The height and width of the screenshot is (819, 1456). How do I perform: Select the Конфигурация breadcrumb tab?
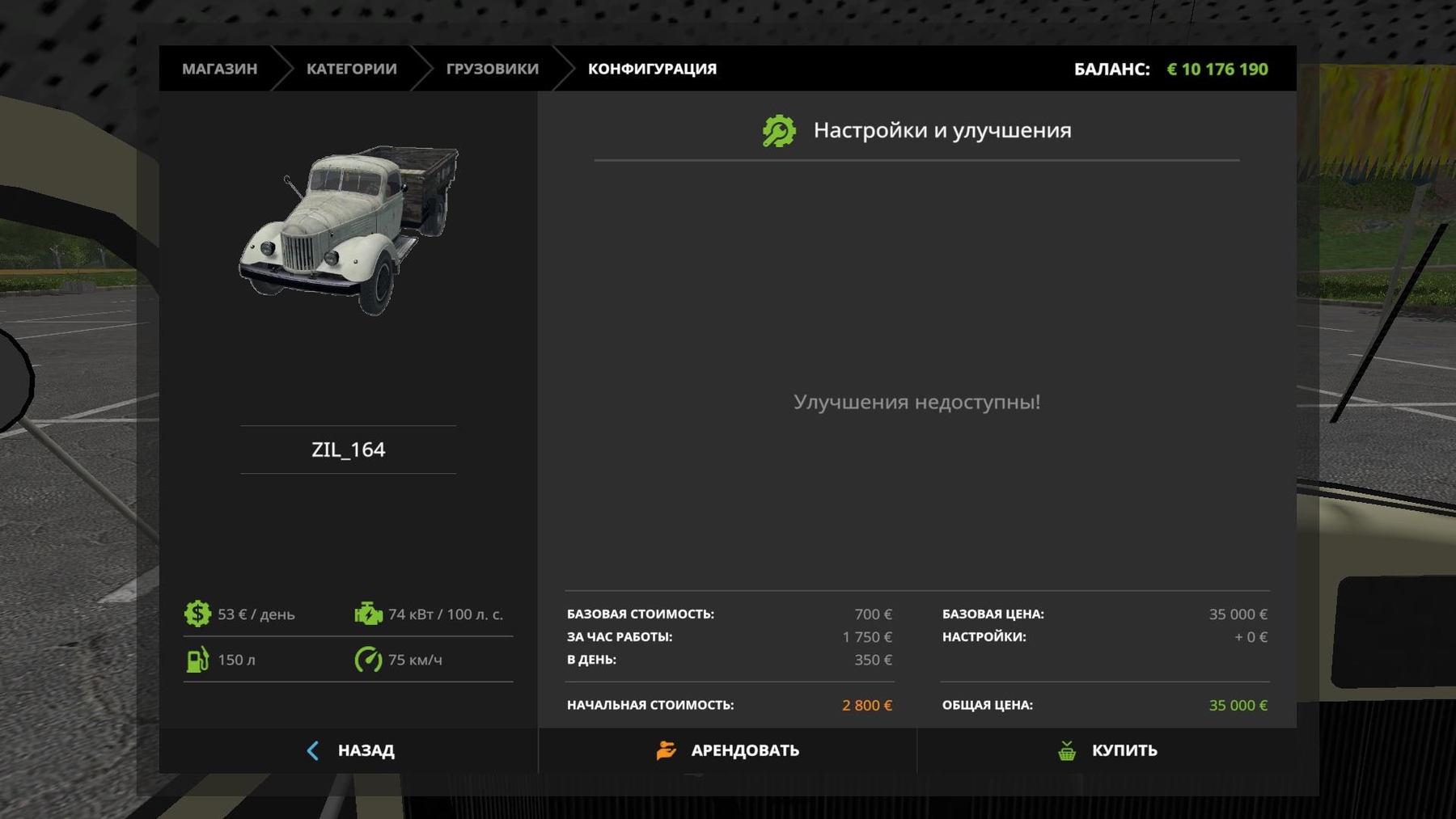tap(652, 69)
